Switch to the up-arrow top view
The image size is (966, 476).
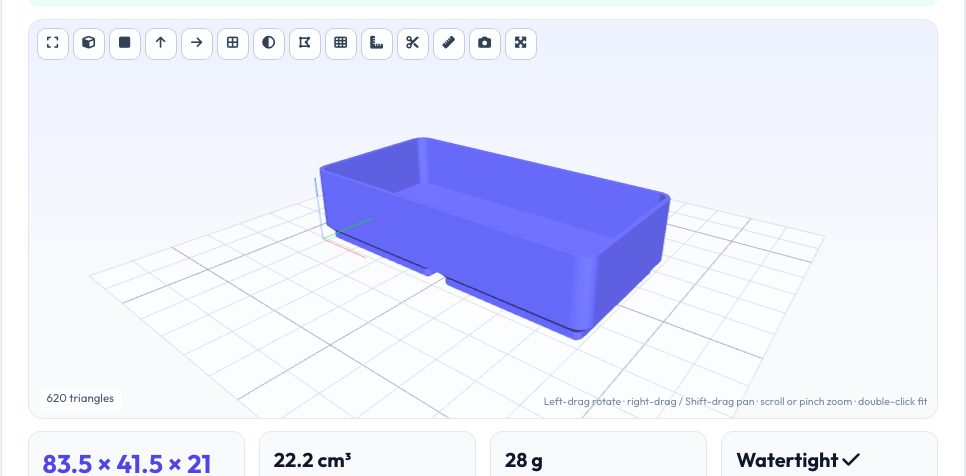tap(161, 44)
